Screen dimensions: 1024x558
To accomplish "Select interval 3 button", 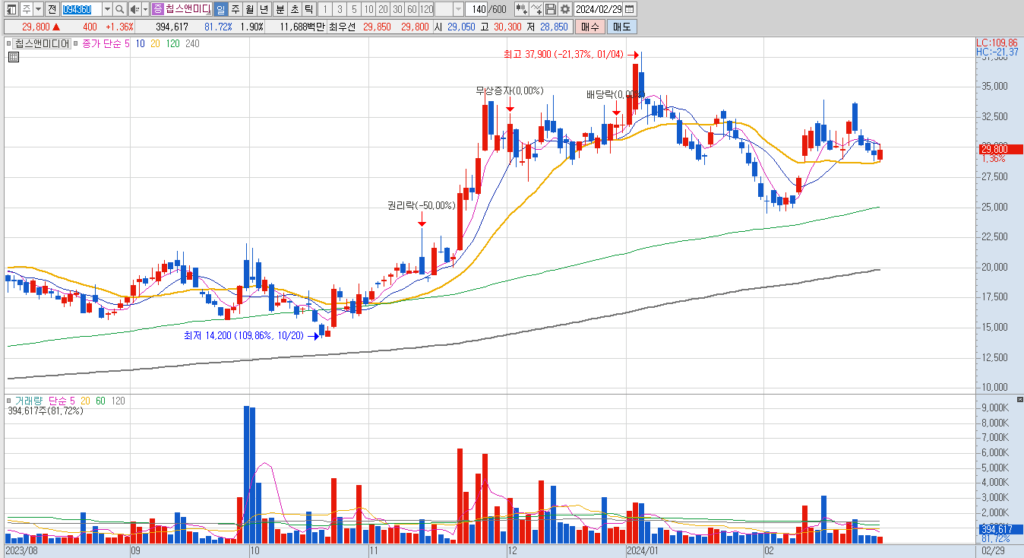I will point(339,9).
